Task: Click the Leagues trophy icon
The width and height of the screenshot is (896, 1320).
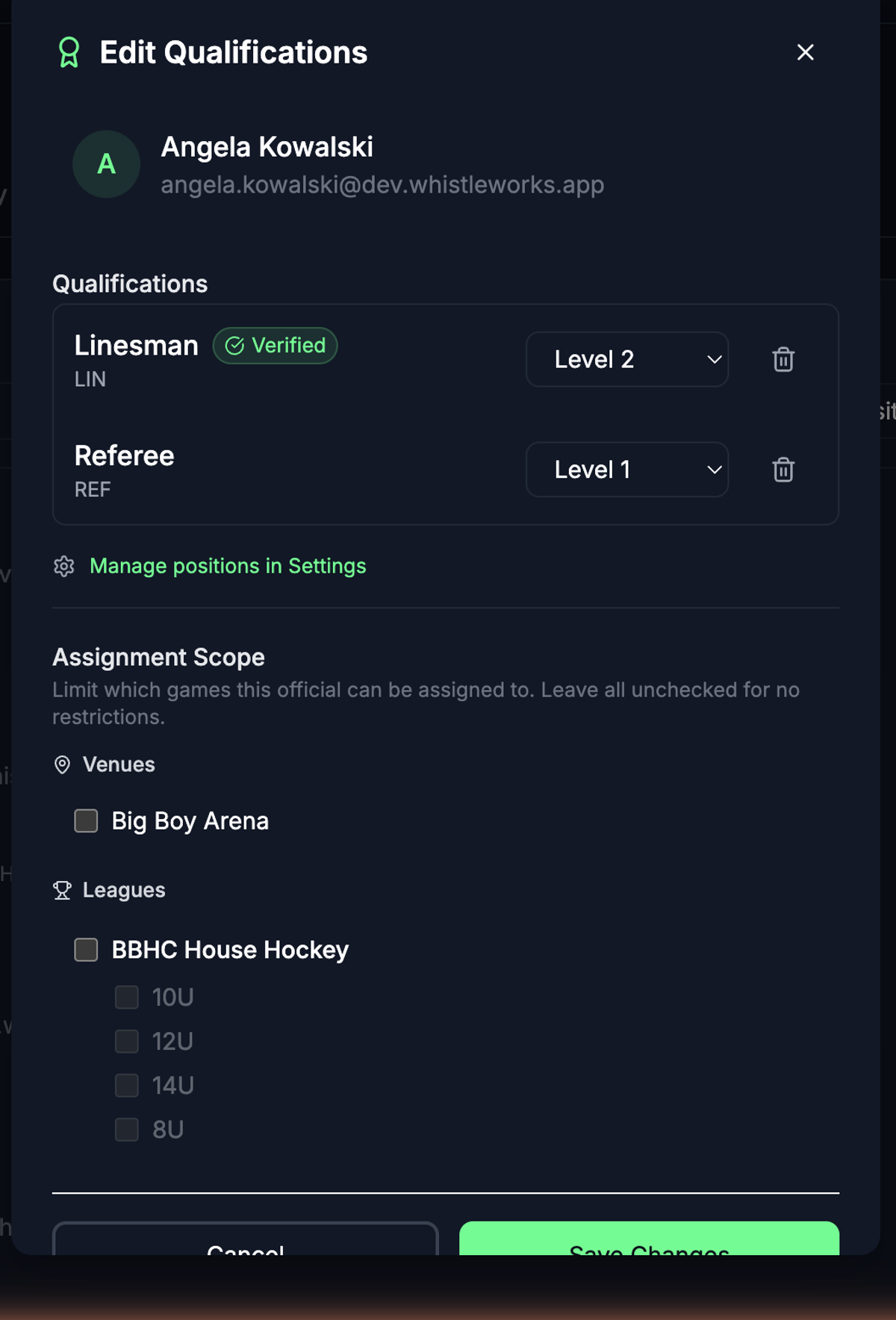Action: [x=63, y=890]
